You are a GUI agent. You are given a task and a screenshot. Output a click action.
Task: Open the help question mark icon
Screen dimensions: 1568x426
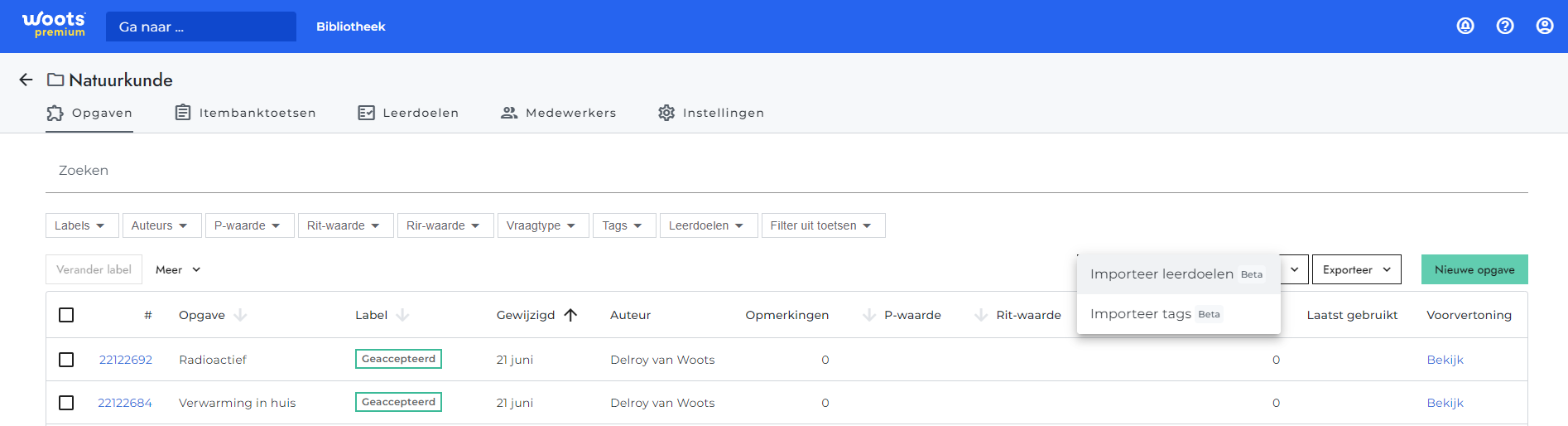point(1505,26)
